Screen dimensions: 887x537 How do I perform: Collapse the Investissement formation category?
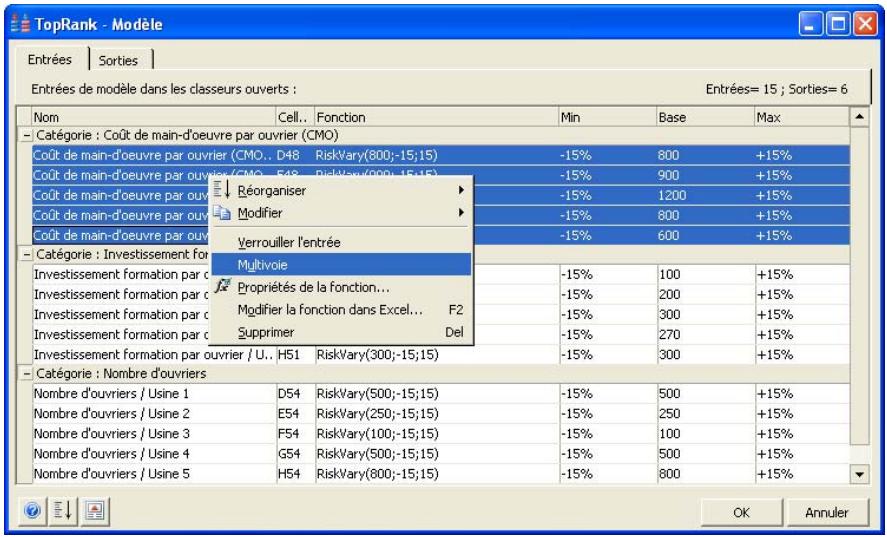click(26, 255)
